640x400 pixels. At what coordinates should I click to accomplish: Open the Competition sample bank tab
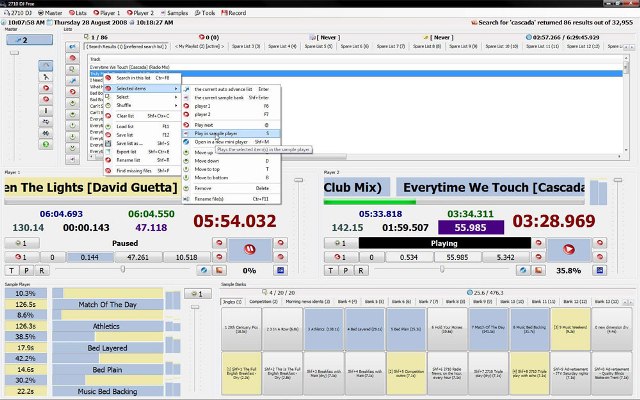[x=262, y=299]
